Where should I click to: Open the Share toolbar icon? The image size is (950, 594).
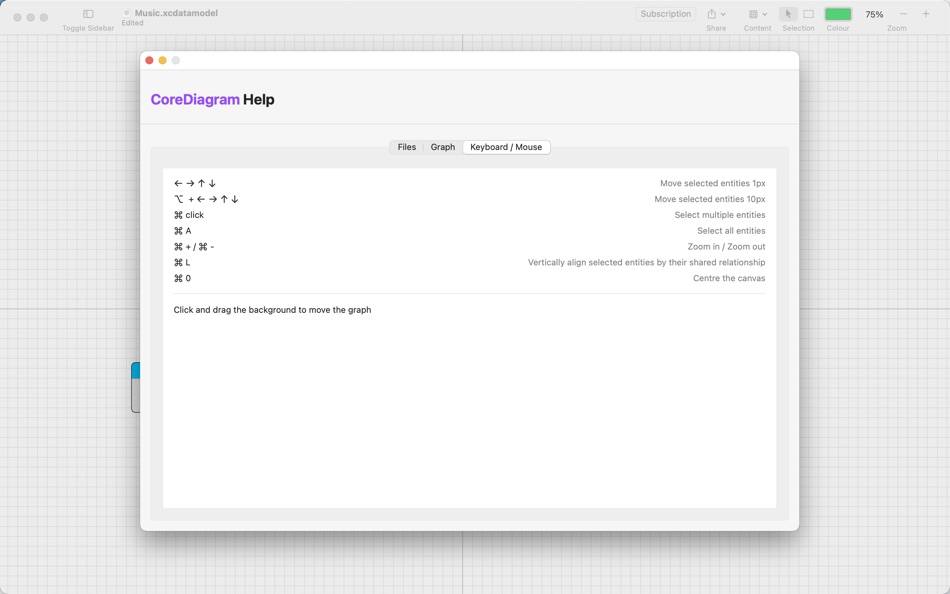(716, 14)
